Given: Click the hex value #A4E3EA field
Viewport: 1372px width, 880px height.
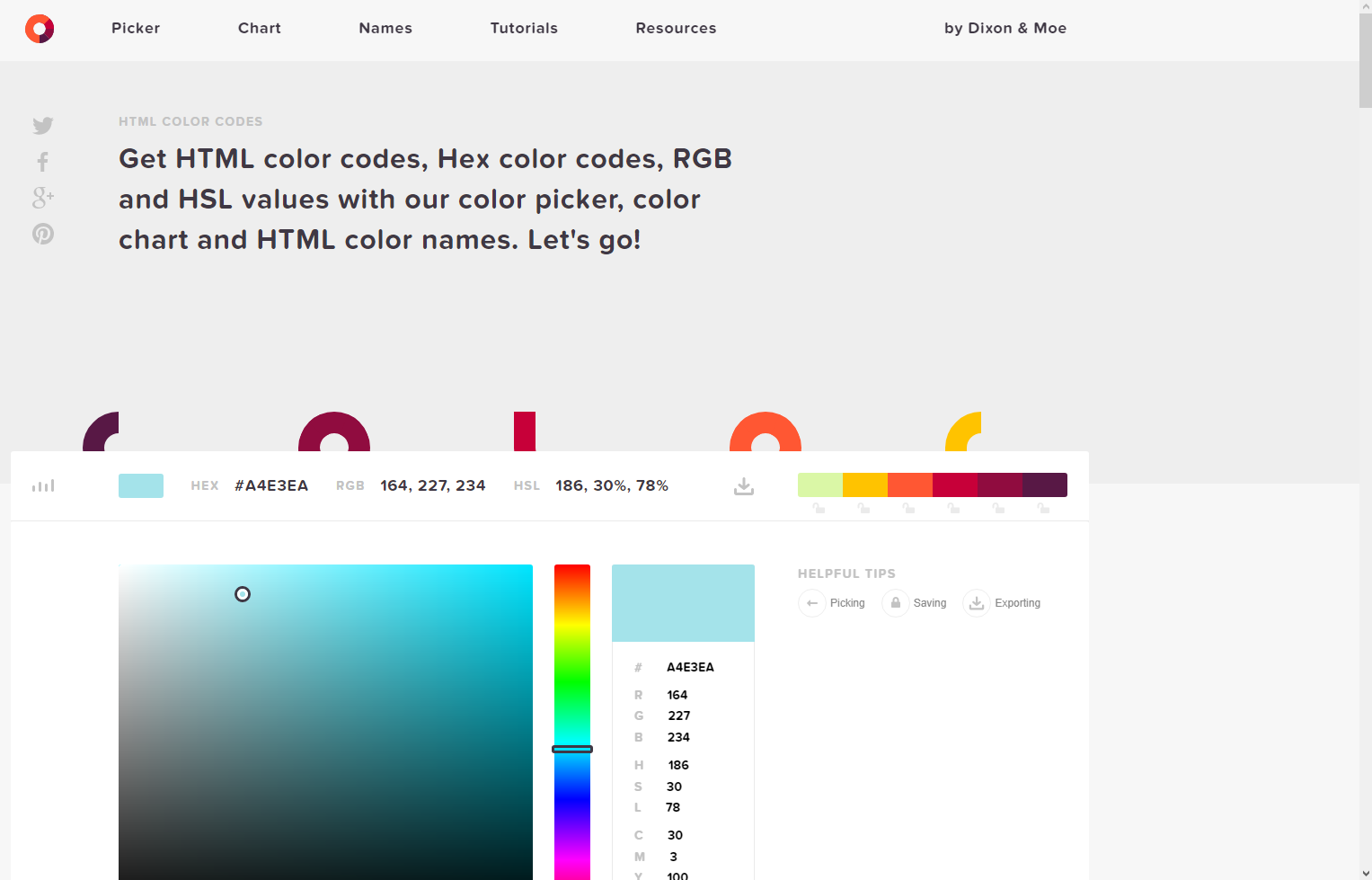Looking at the screenshot, I should coord(270,485).
